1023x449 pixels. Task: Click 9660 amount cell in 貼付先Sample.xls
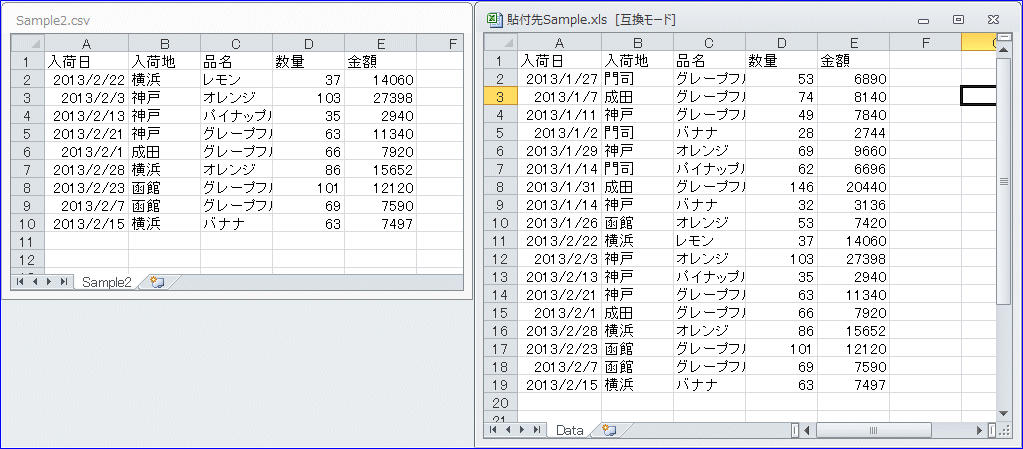853,151
